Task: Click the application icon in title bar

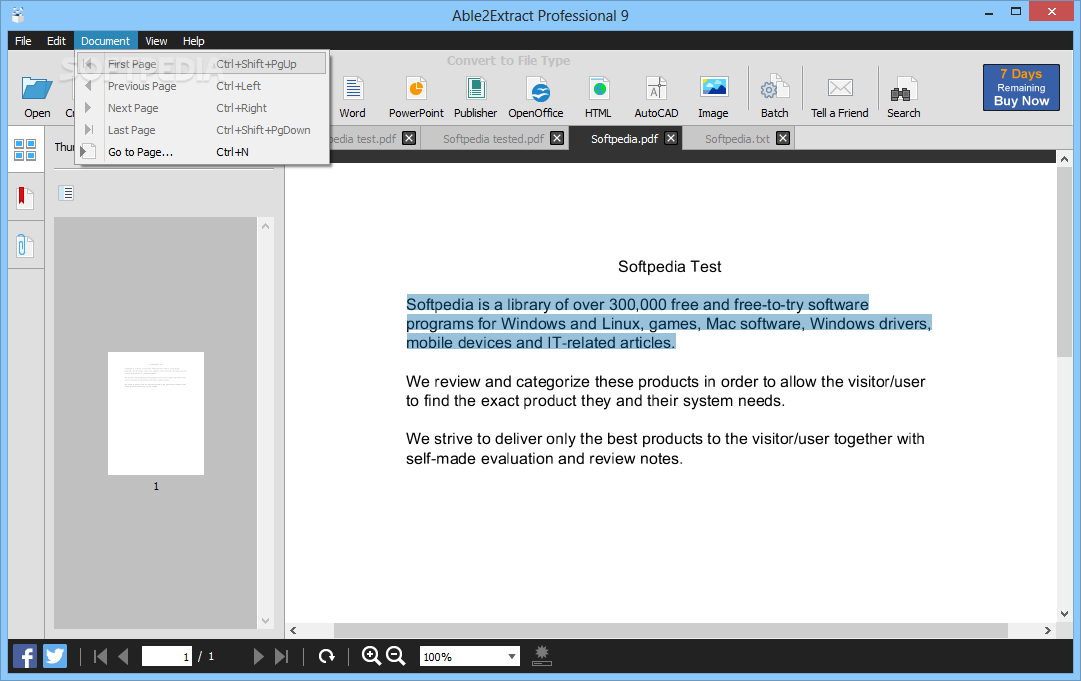Action: tap(19, 14)
